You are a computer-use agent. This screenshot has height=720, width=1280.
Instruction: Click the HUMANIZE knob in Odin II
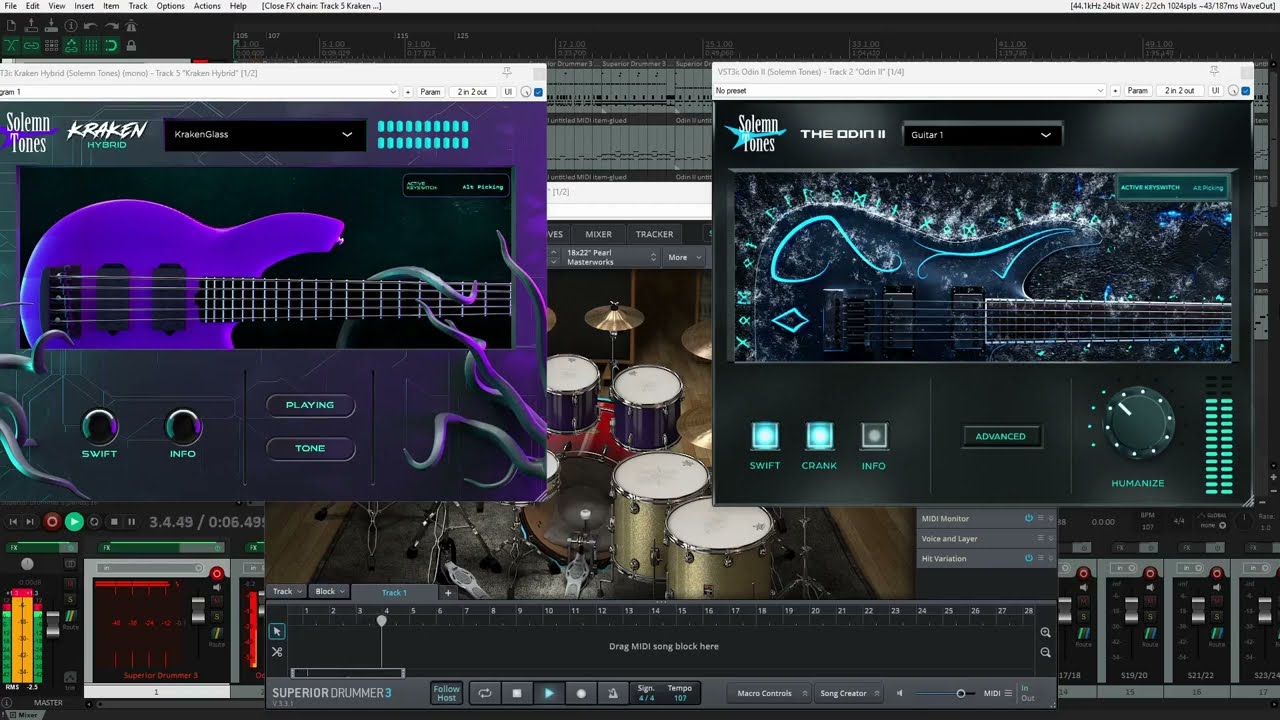click(1138, 423)
